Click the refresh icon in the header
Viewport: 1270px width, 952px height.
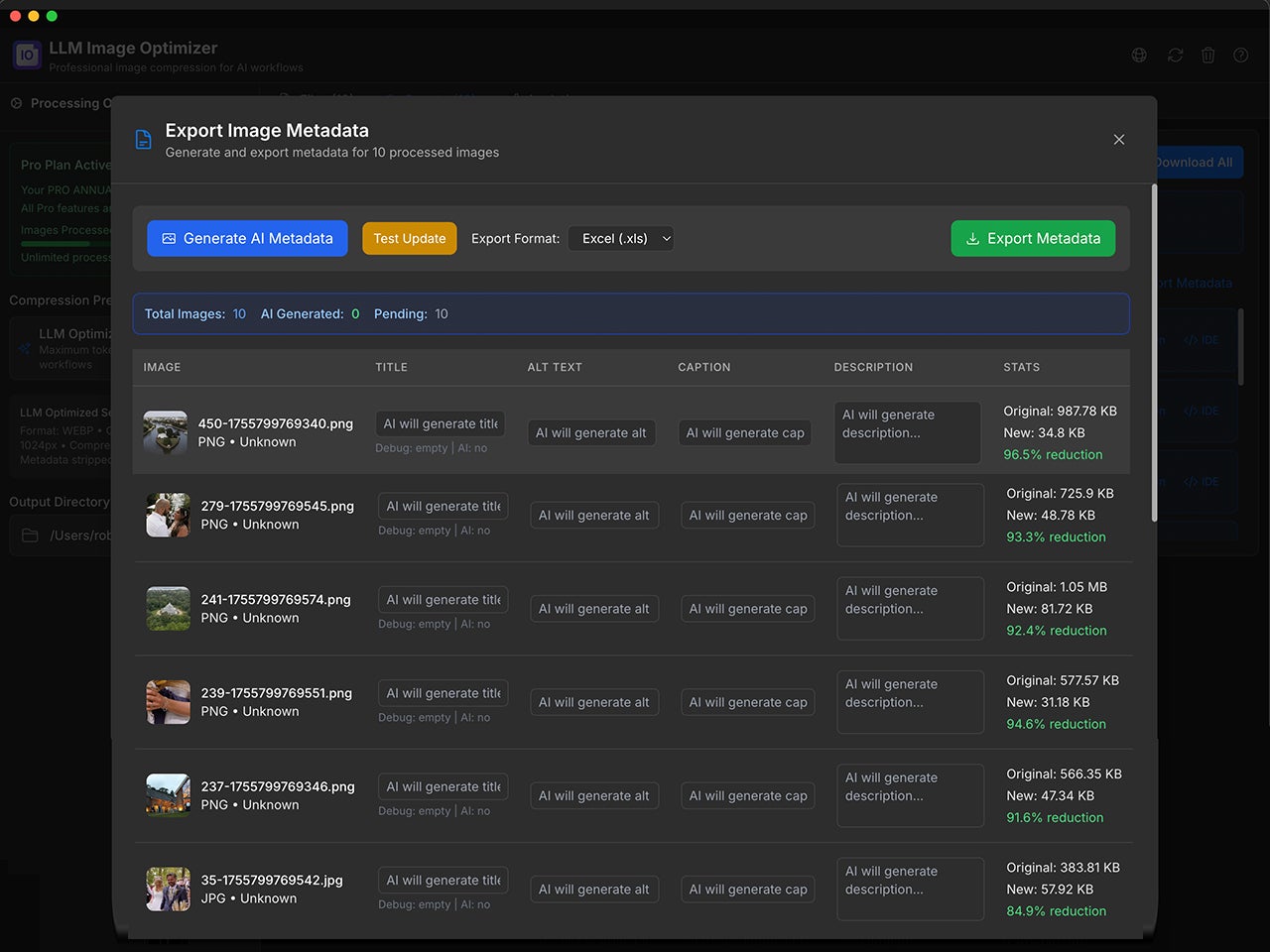1175,56
